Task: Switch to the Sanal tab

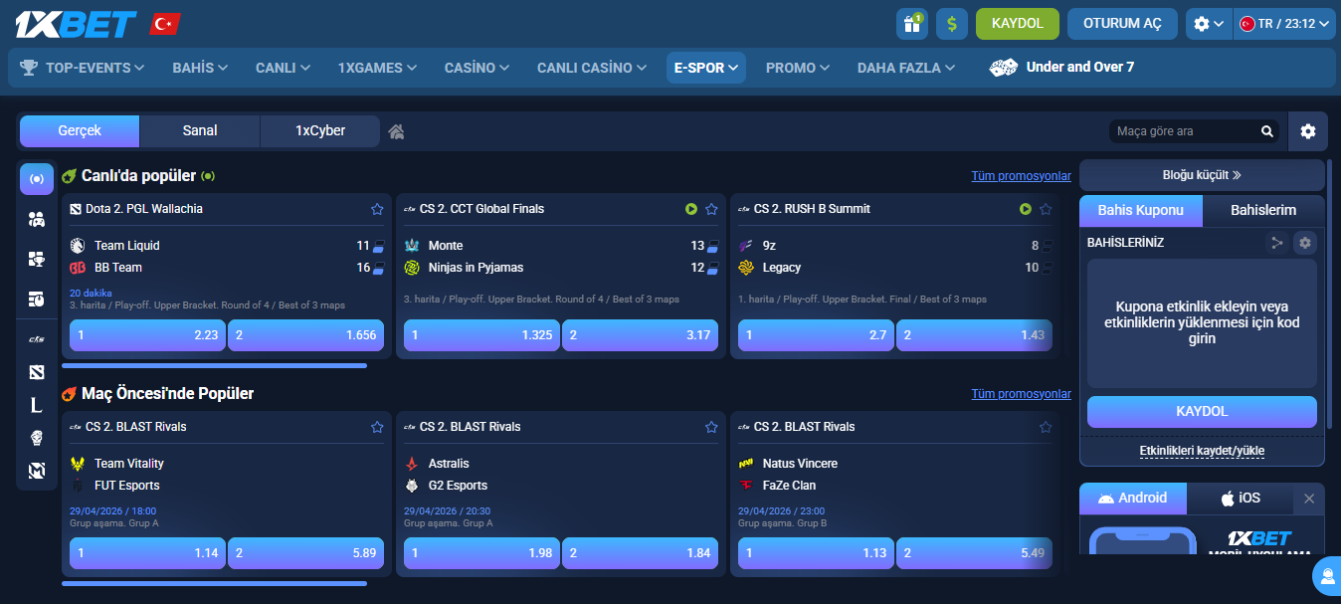Action: [200, 131]
